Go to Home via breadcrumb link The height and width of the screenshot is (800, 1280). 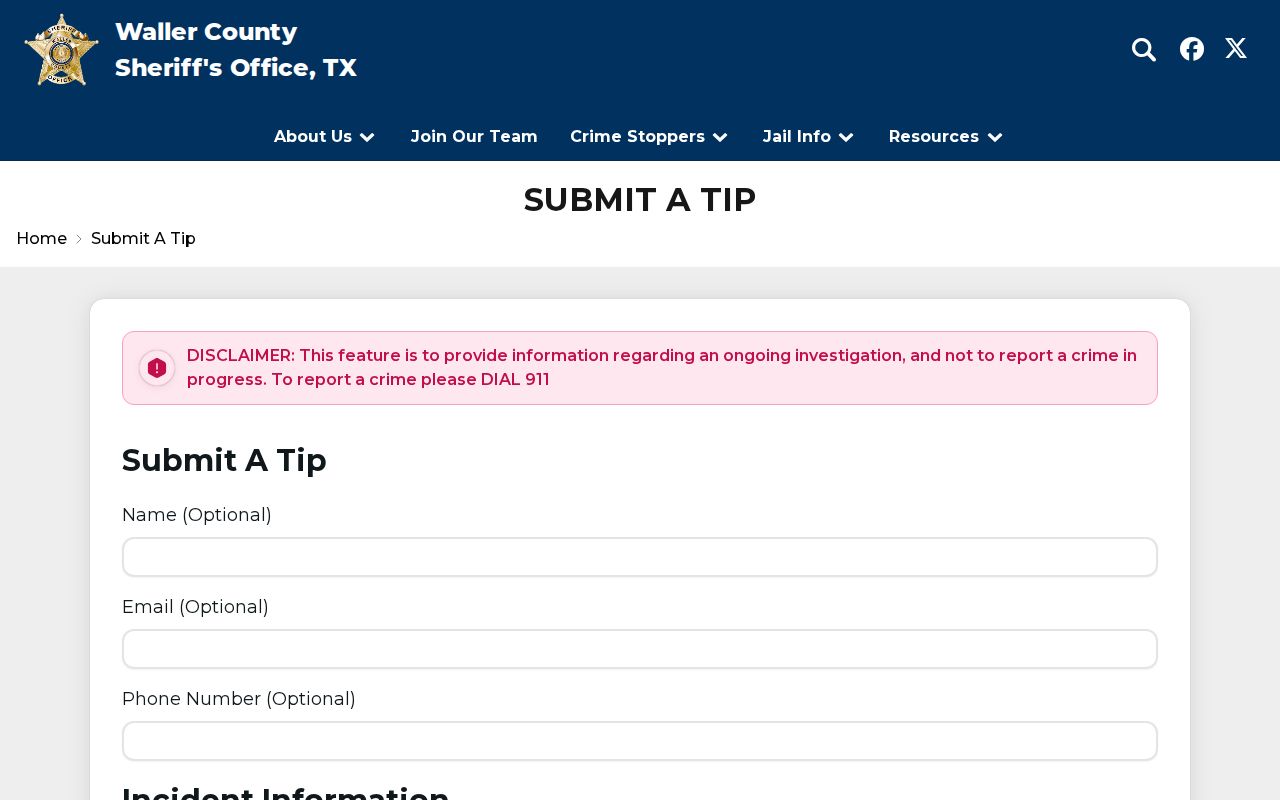click(42, 239)
